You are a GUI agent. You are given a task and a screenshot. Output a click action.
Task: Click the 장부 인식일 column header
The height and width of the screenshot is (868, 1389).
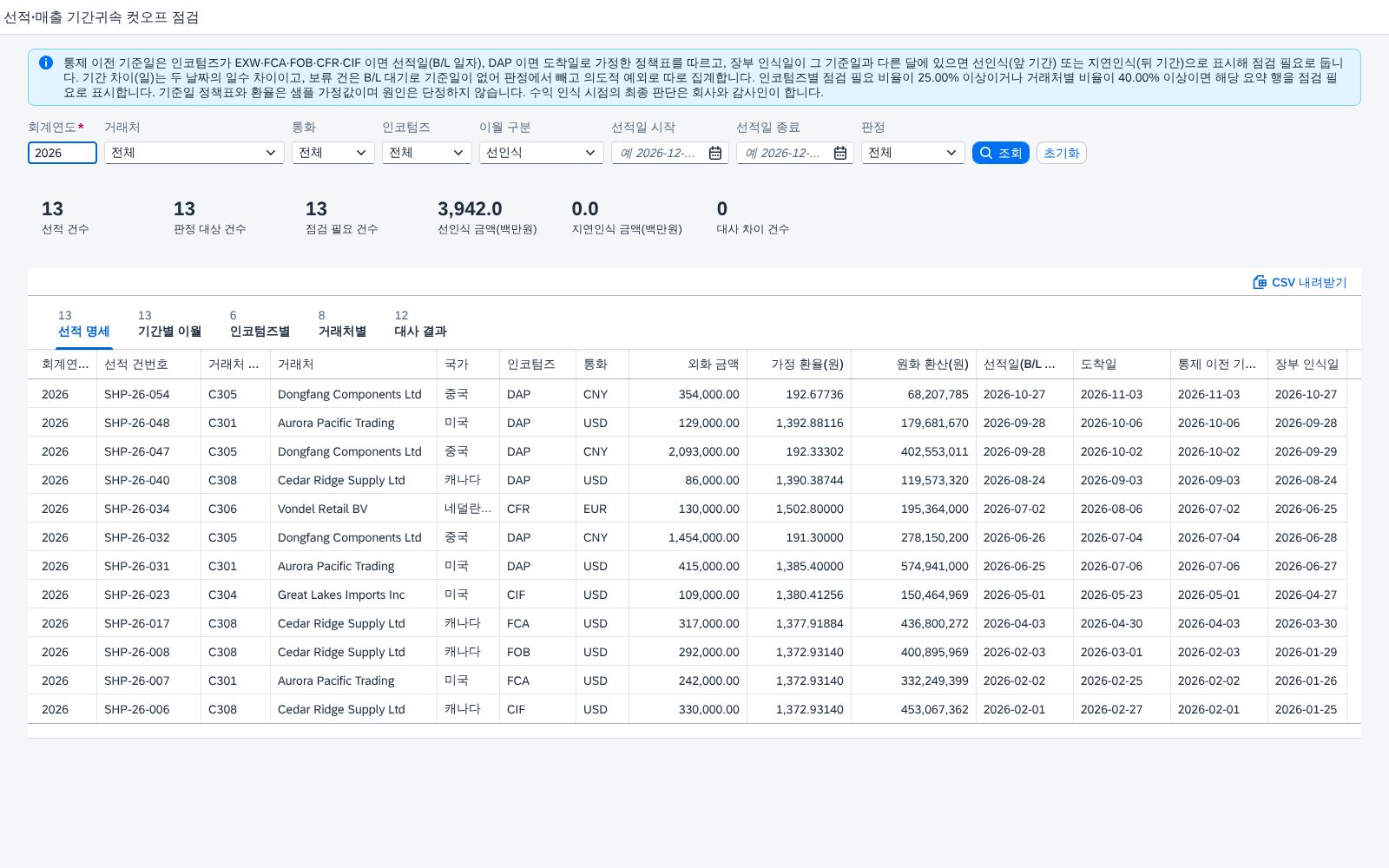pyautogui.click(x=1307, y=365)
